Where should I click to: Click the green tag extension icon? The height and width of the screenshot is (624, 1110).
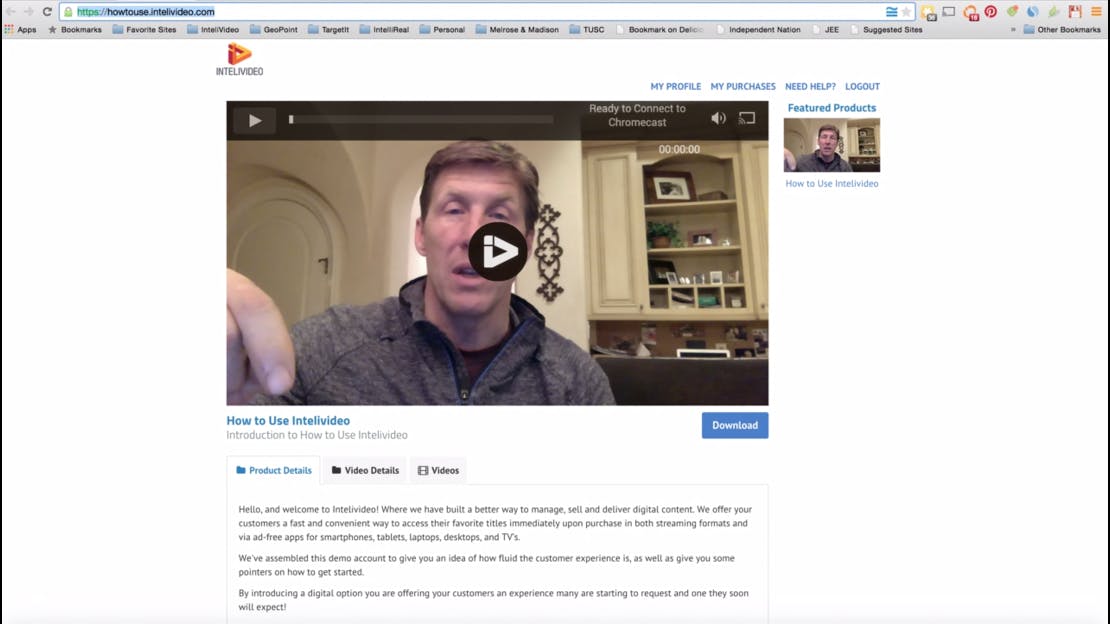(x=1012, y=11)
